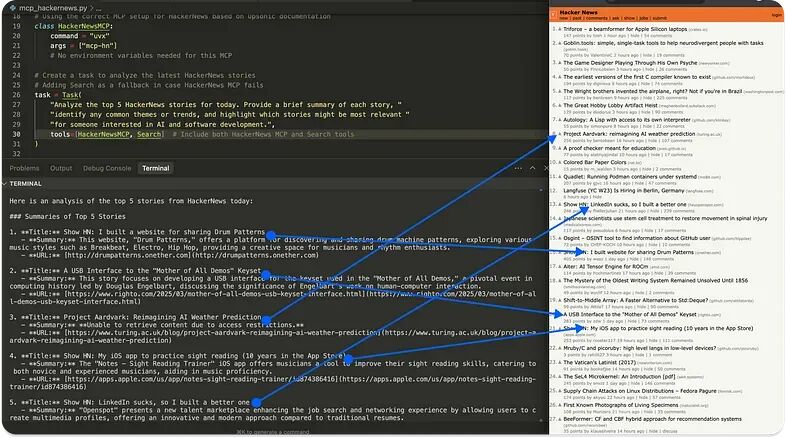Maximize the panel with the up chevron
Screen dimensions: 786x438
click(532, 168)
